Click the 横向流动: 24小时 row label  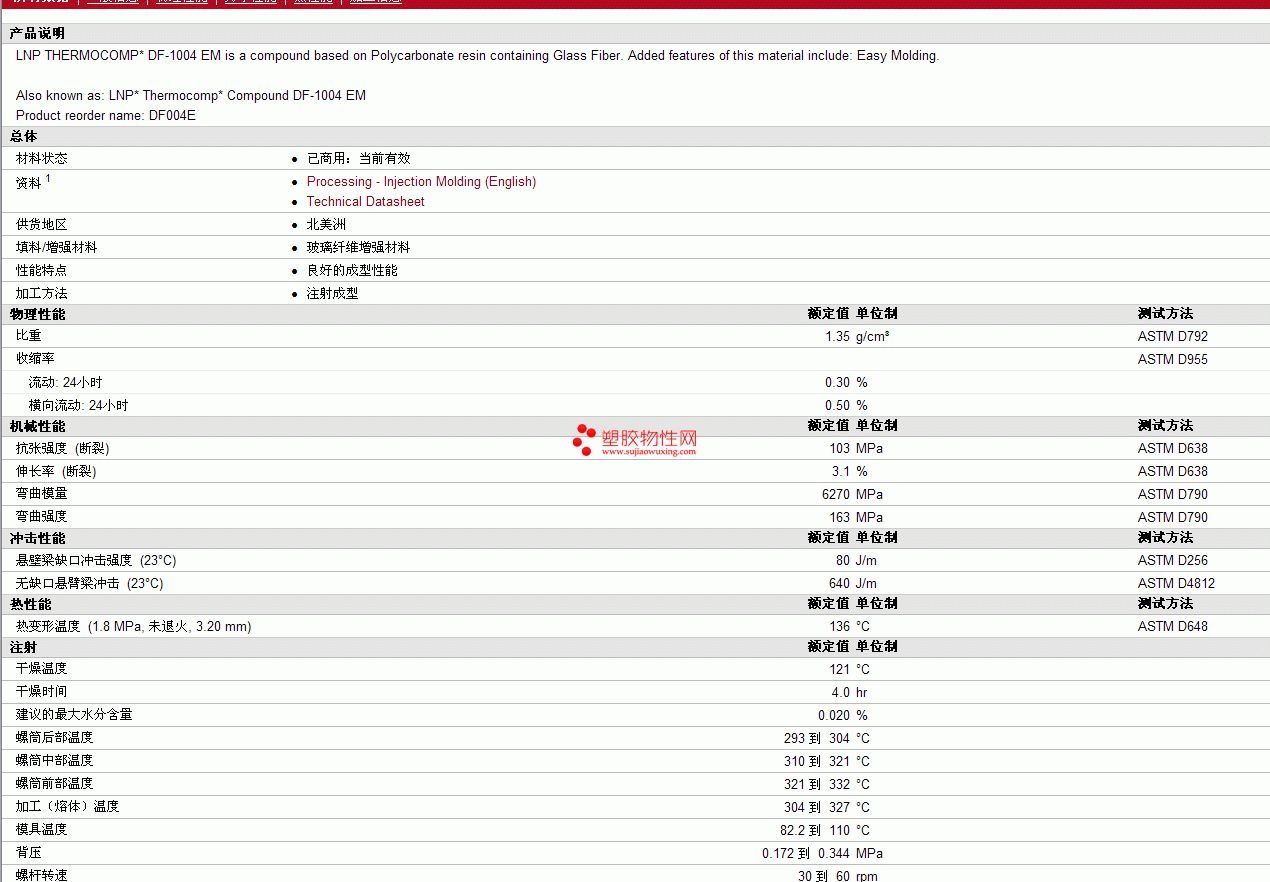tap(78, 405)
